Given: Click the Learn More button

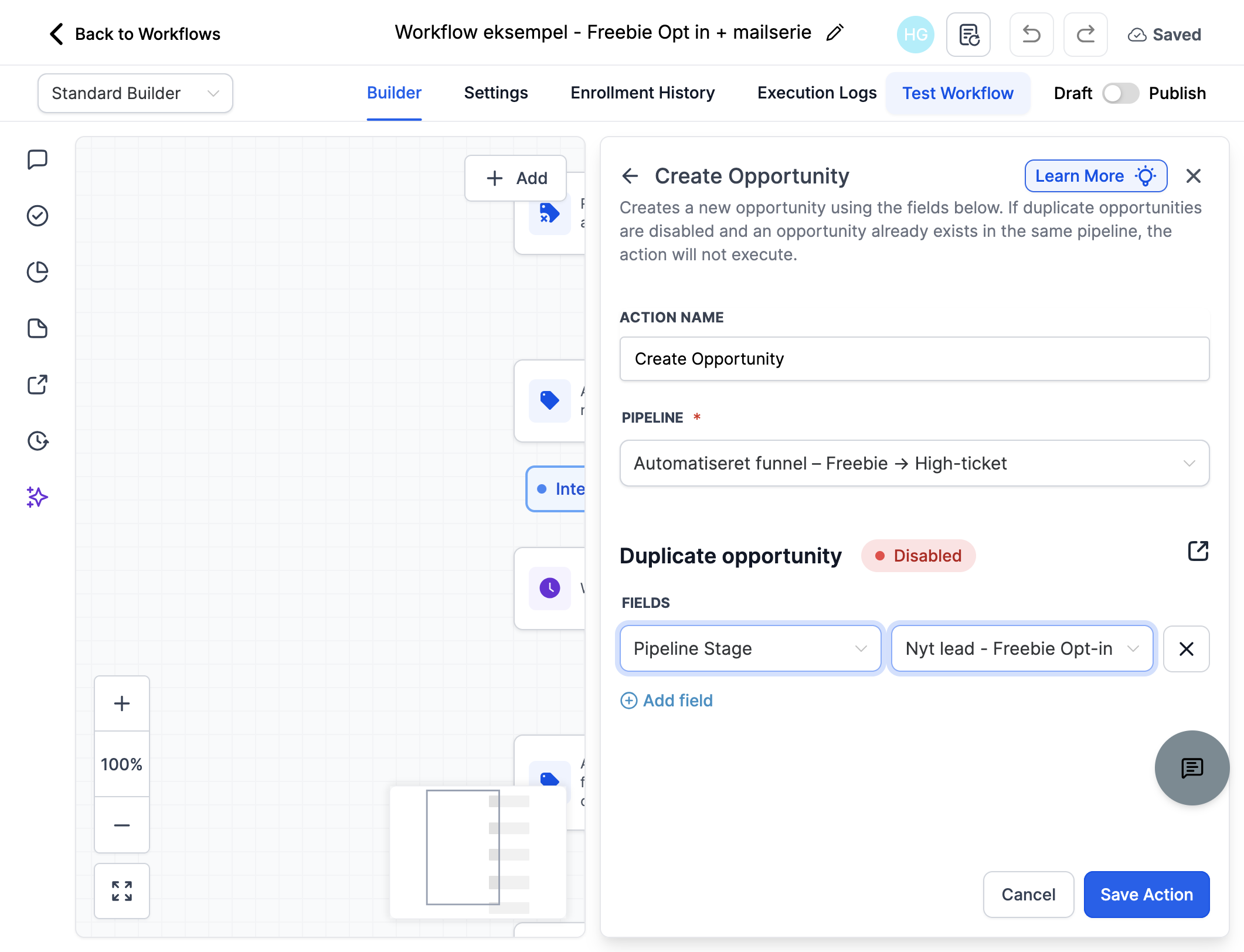Looking at the screenshot, I should pos(1096,176).
